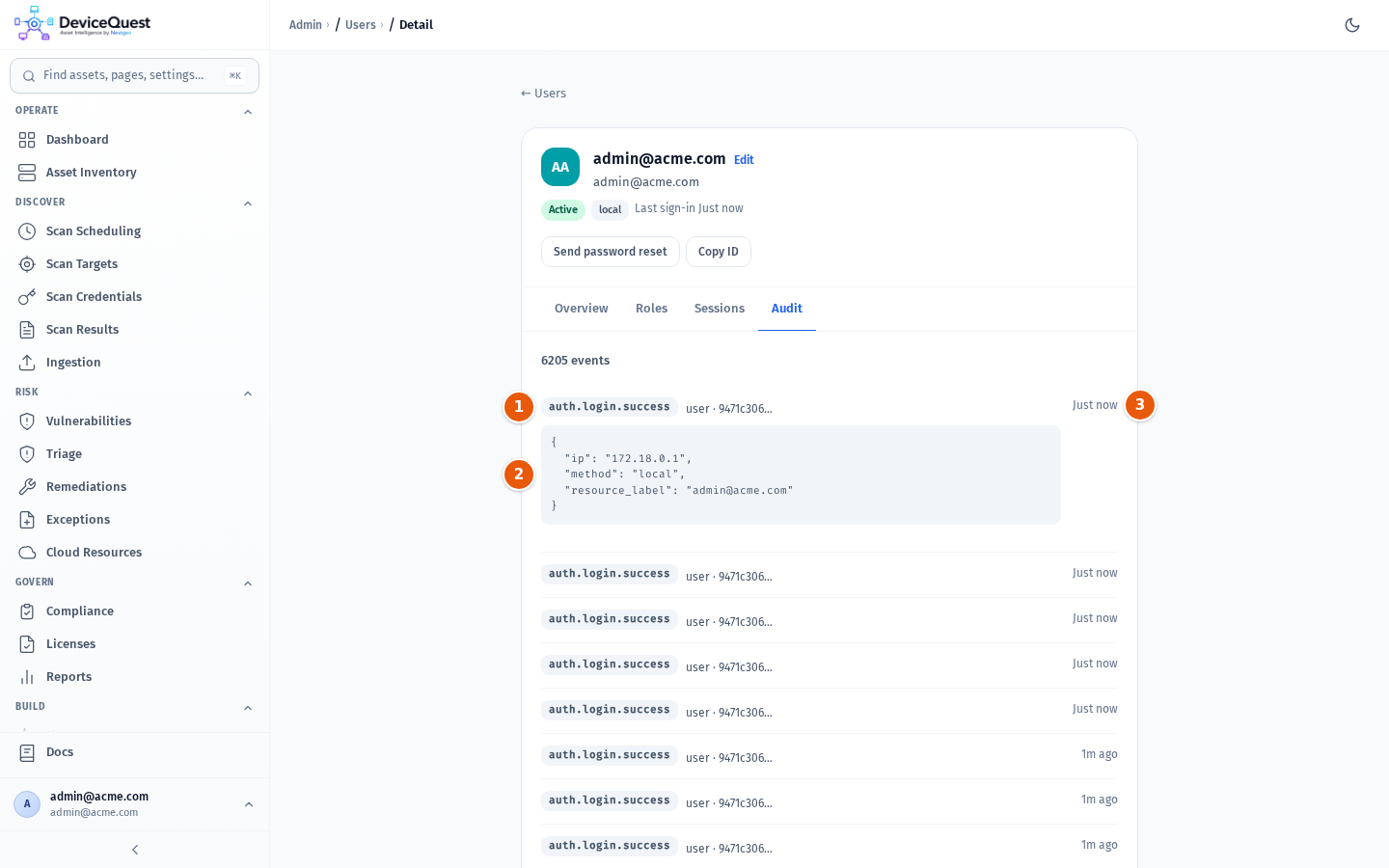The width and height of the screenshot is (1389, 868).
Task: Click the "local" provider badge
Action: coord(610,209)
